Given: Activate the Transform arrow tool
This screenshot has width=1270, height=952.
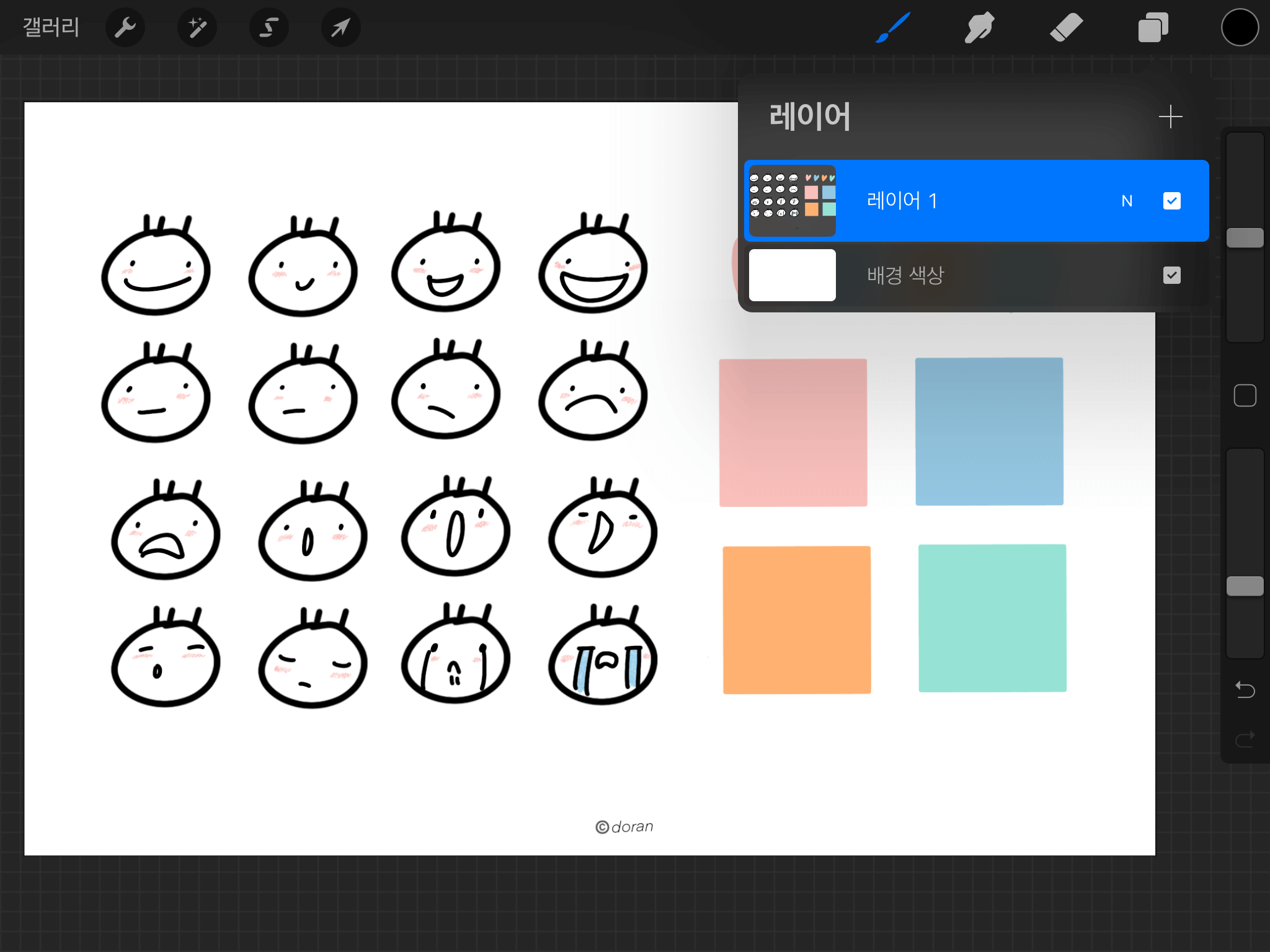Looking at the screenshot, I should click(x=340, y=27).
